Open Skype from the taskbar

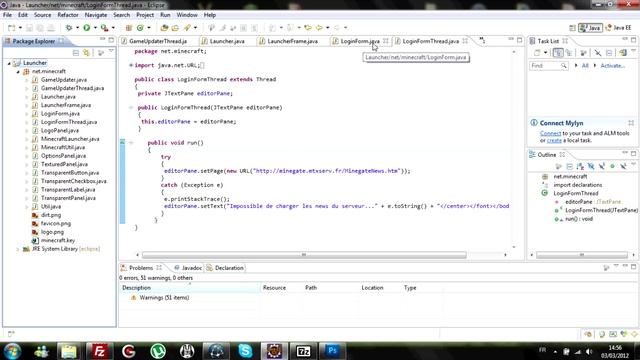click(x=245, y=351)
